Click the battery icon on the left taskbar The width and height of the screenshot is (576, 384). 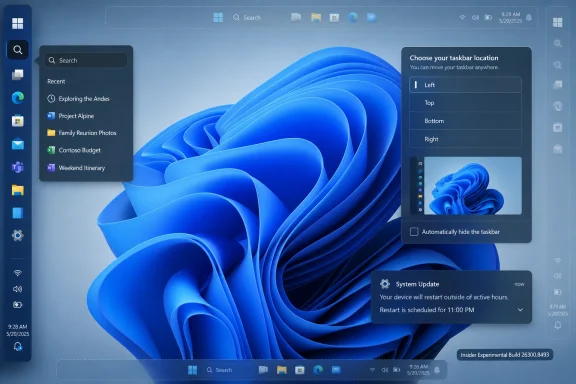17,305
